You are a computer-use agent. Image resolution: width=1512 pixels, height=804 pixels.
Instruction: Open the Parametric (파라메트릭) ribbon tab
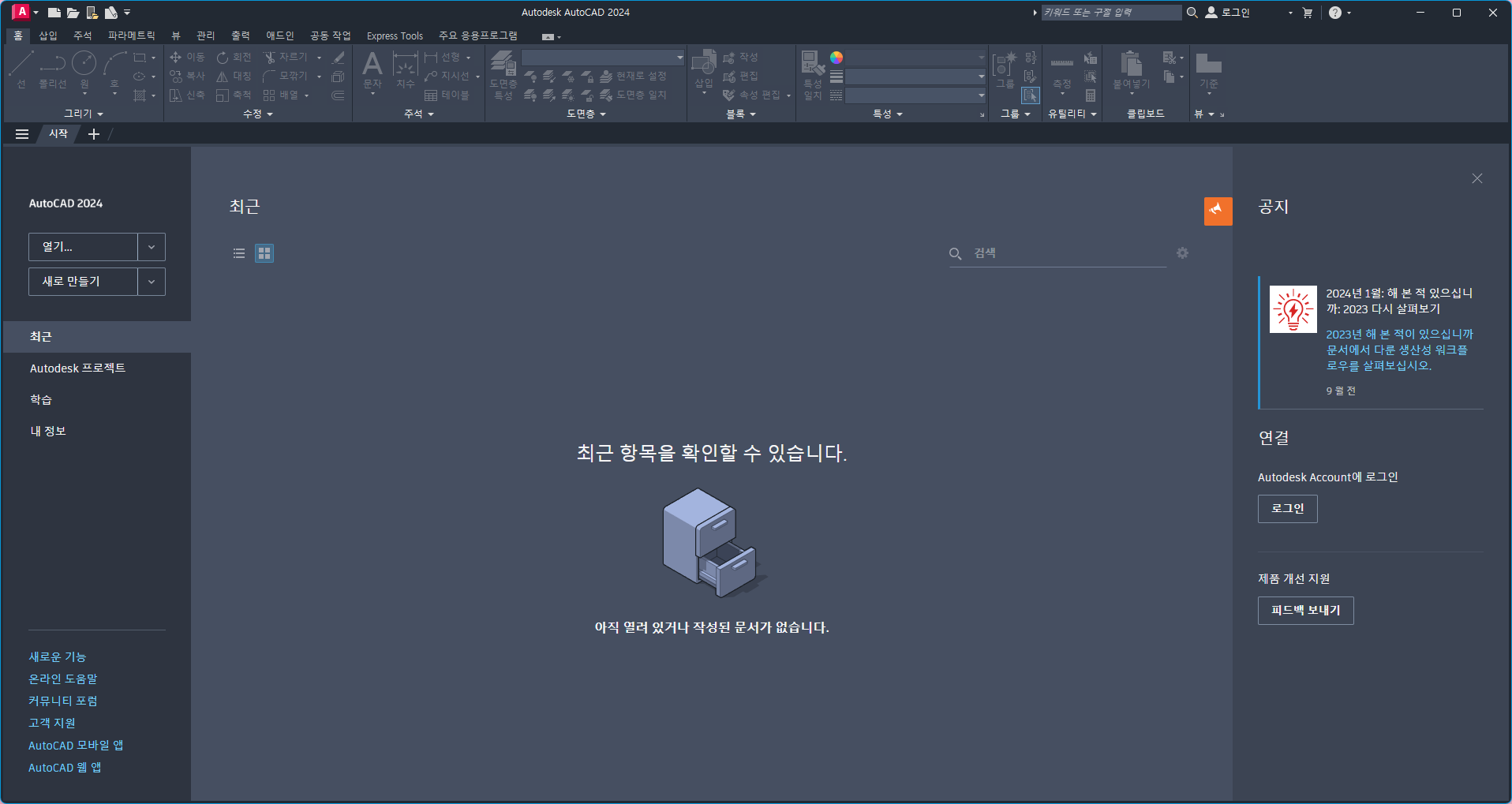coord(131,36)
